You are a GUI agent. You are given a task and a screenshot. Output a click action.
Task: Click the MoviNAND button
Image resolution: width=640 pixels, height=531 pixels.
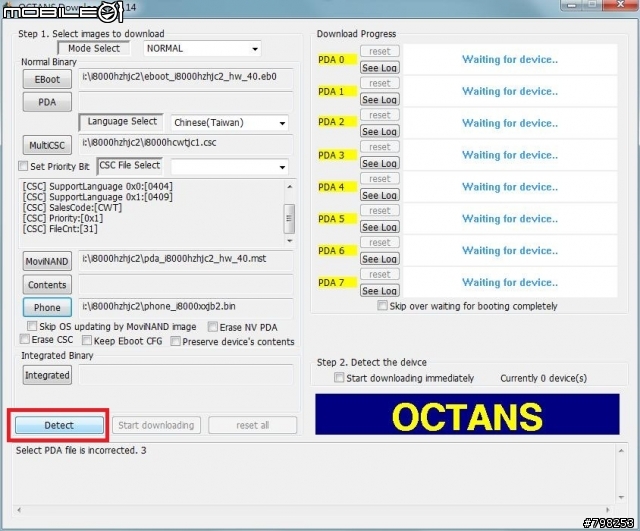(x=47, y=261)
